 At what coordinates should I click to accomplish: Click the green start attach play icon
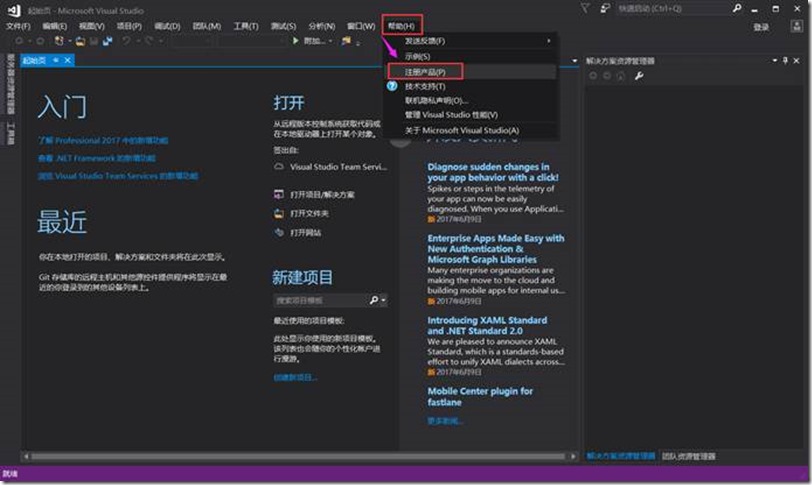[296, 40]
